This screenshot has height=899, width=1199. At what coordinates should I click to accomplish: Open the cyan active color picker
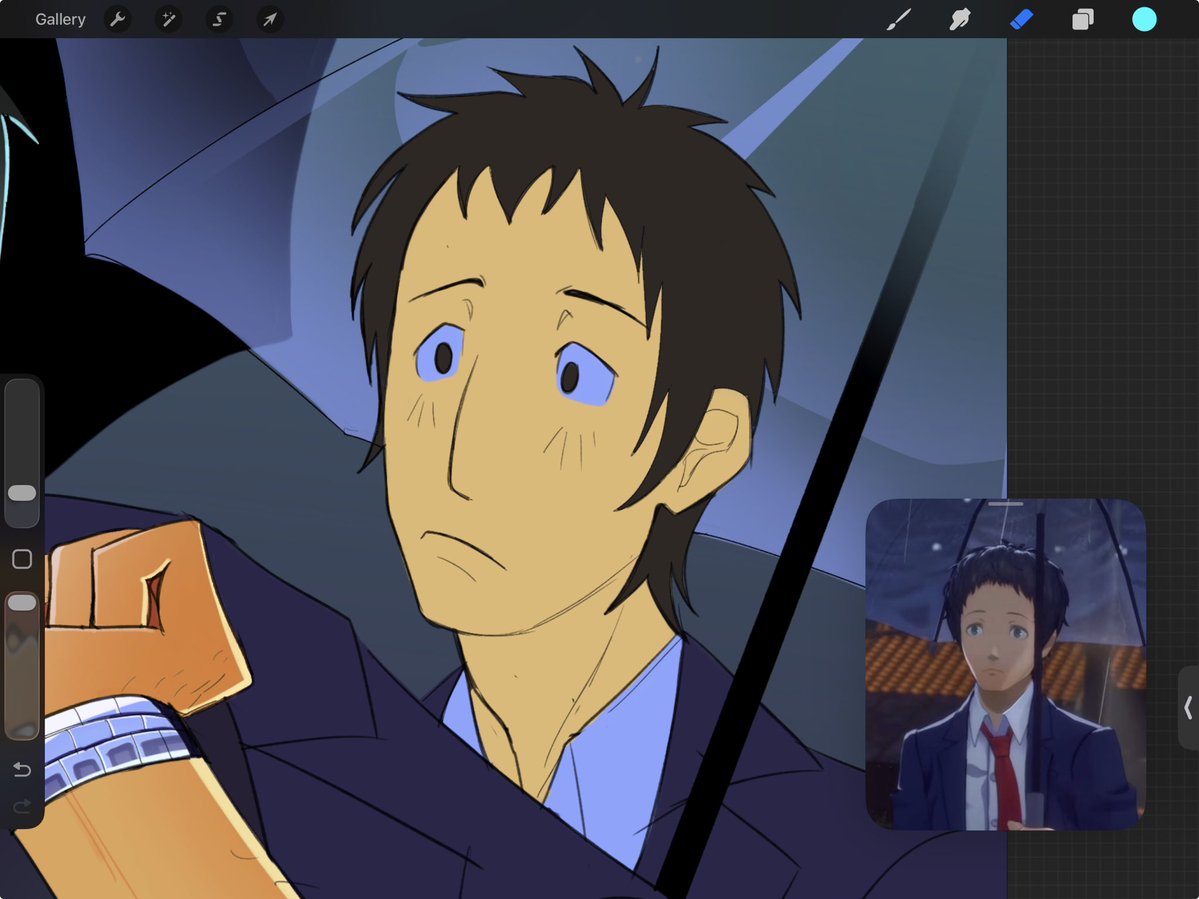pyautogui.click(x=1144, y=19)
